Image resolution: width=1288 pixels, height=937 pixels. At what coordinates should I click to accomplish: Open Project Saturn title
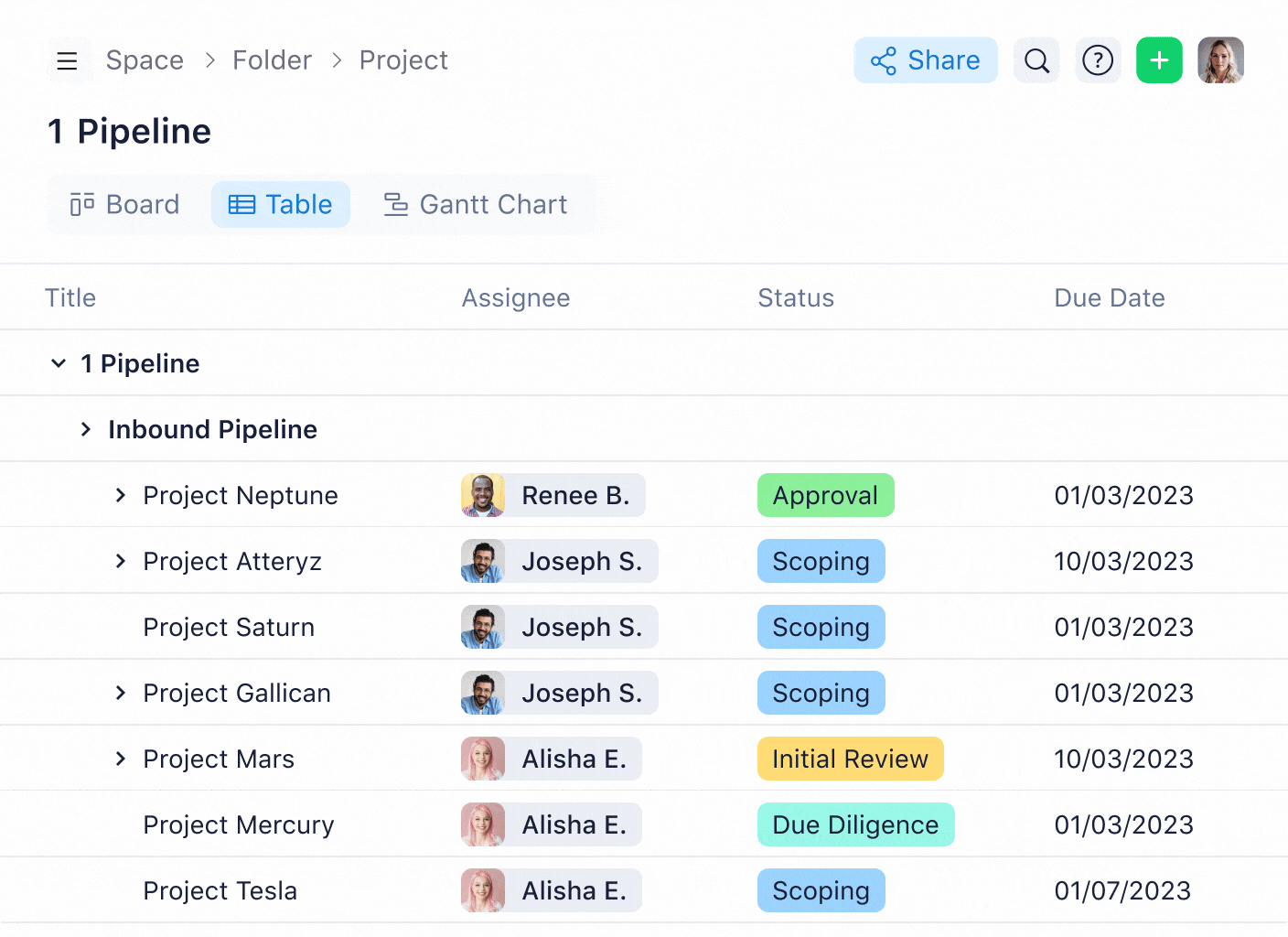click(x=229, y=628)
